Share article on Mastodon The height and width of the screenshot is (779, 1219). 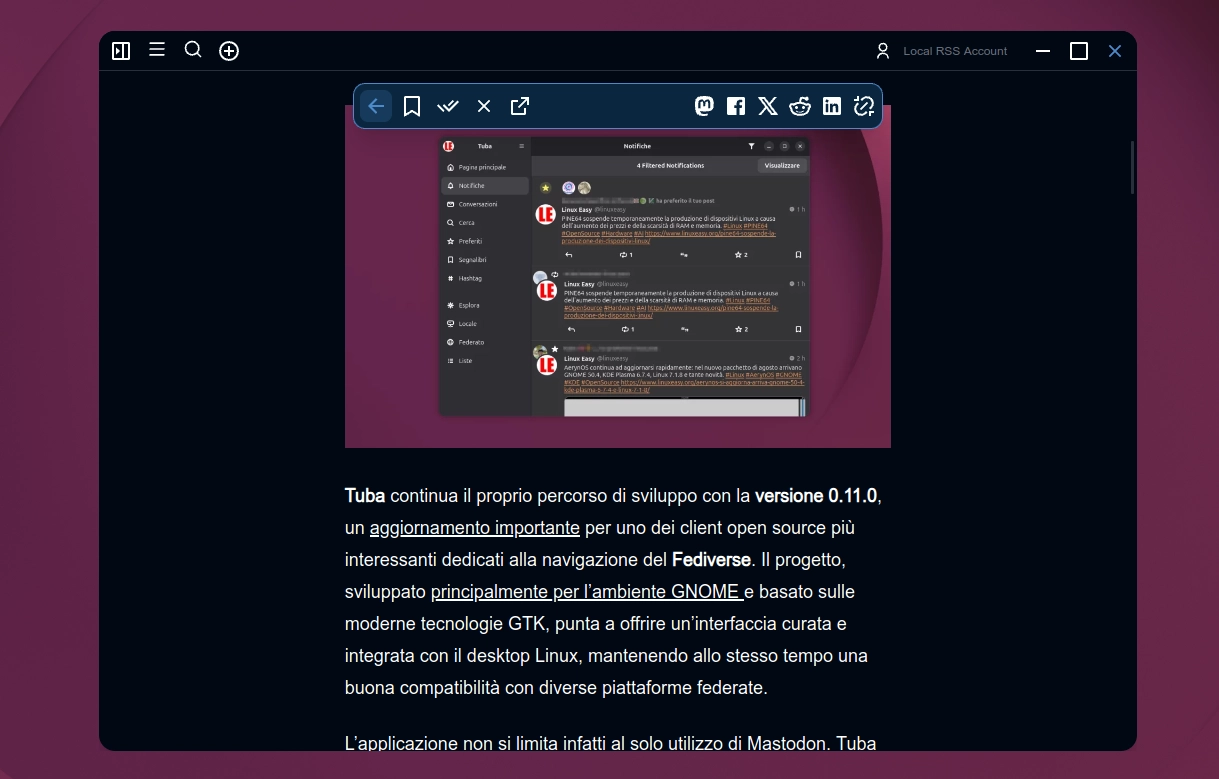tap(704, 106)
